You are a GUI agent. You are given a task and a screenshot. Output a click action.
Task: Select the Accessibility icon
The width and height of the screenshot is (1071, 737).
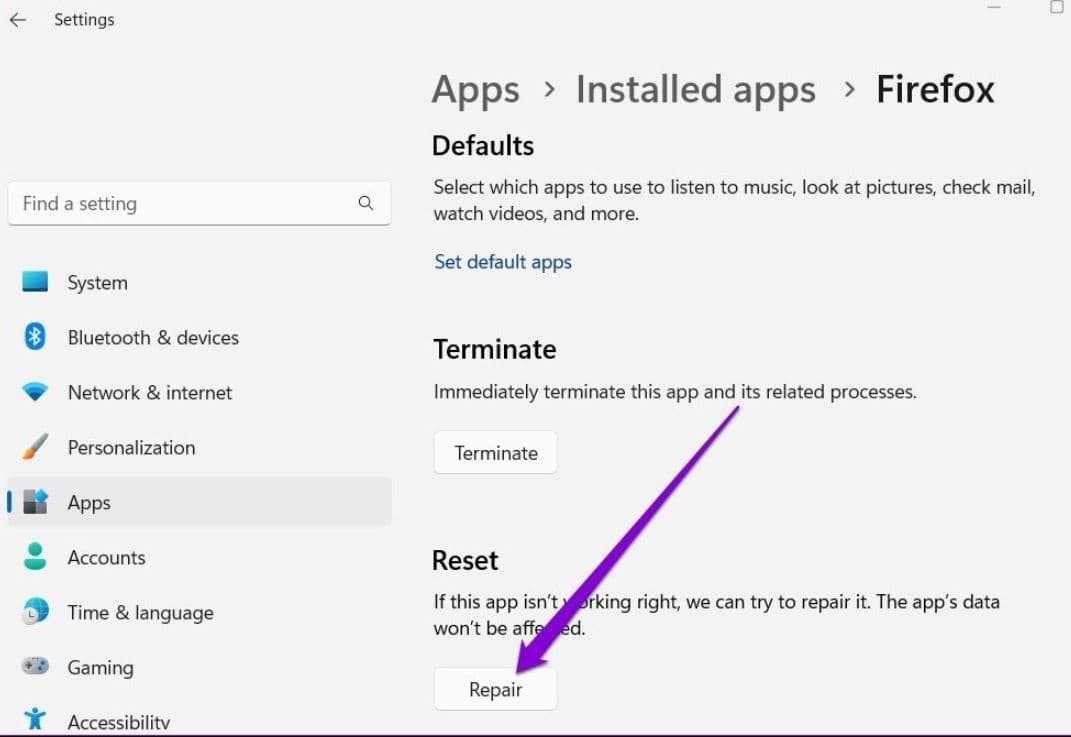coord(36,719)
